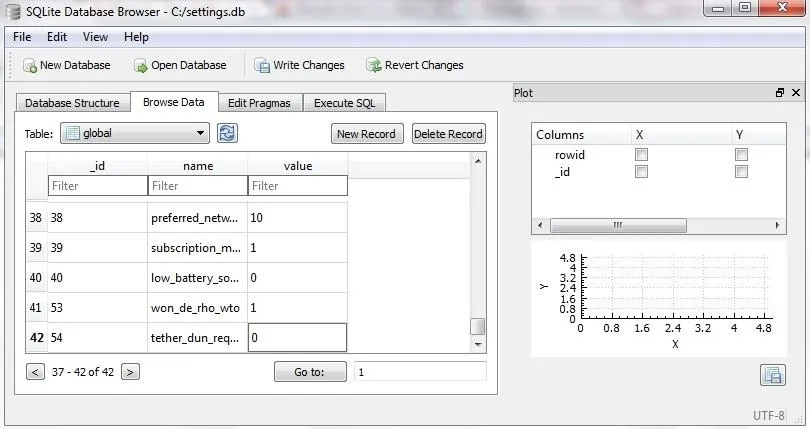This screenshot has width=810, height=429.
Task: Select the _id cell showing 54
Action: 98,338
